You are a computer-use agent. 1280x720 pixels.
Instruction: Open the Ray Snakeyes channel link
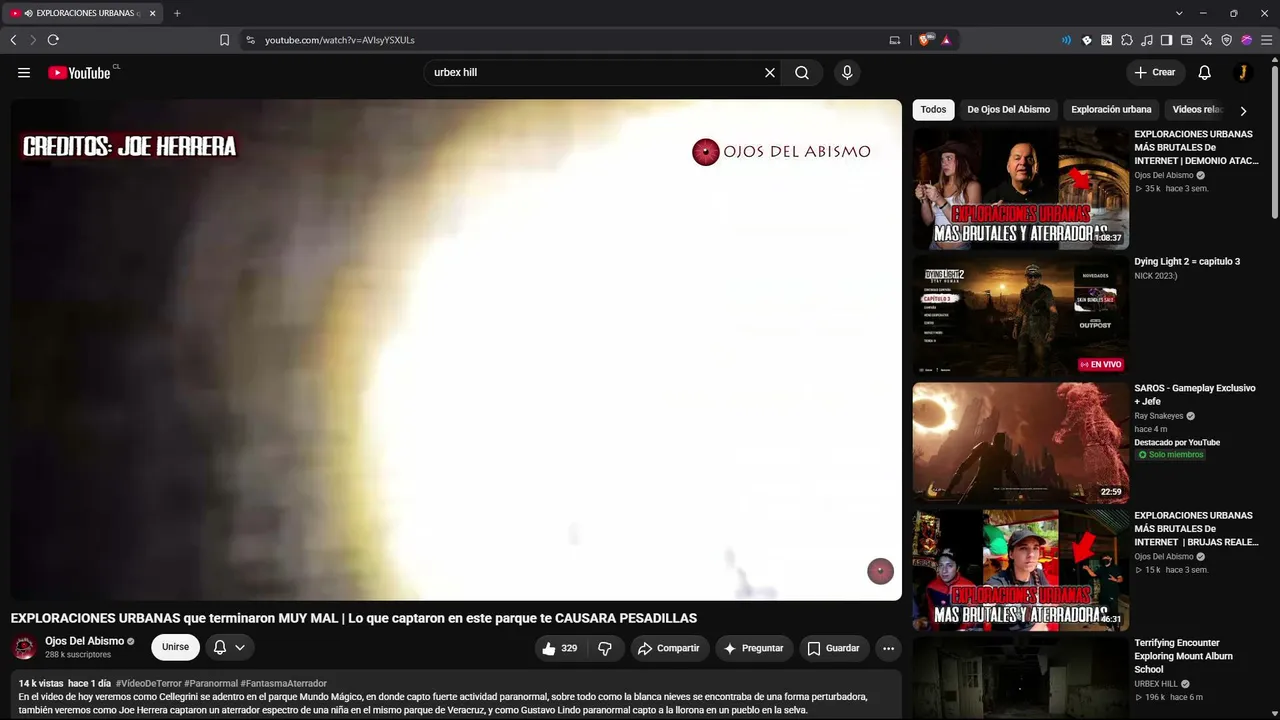[1159, 416]
